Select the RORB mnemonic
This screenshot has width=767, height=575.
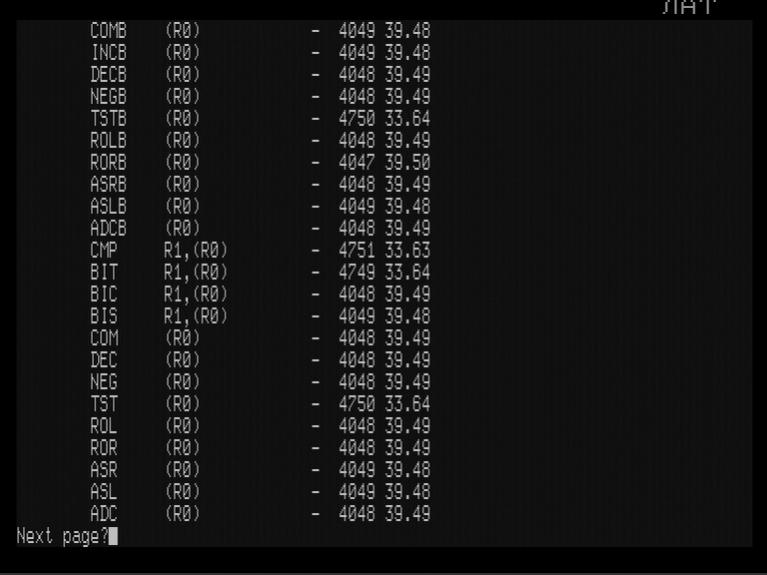click(109, 162)
